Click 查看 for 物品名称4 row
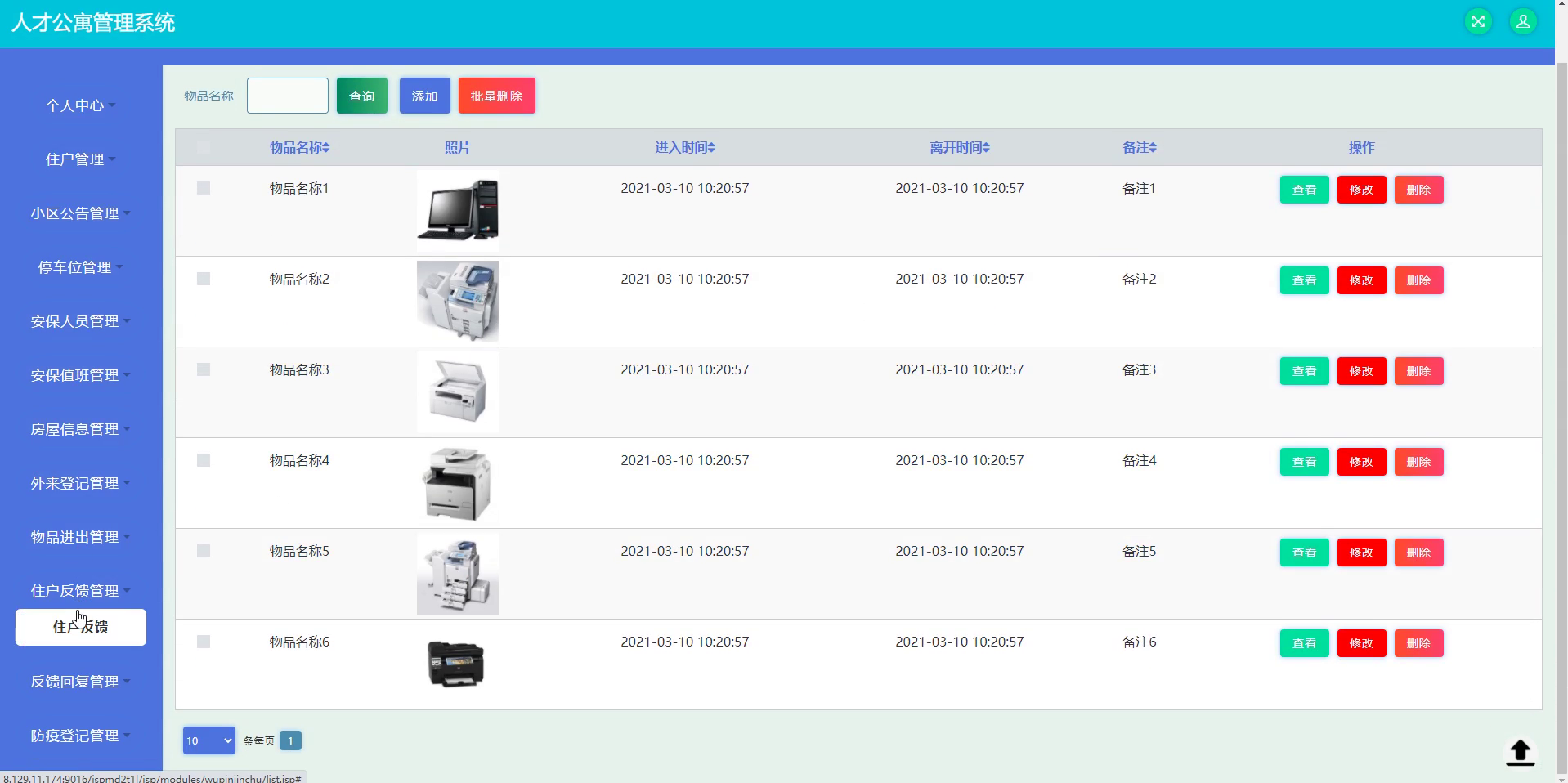This screenshot has width=1568, height=783. tap(1305, 462)
